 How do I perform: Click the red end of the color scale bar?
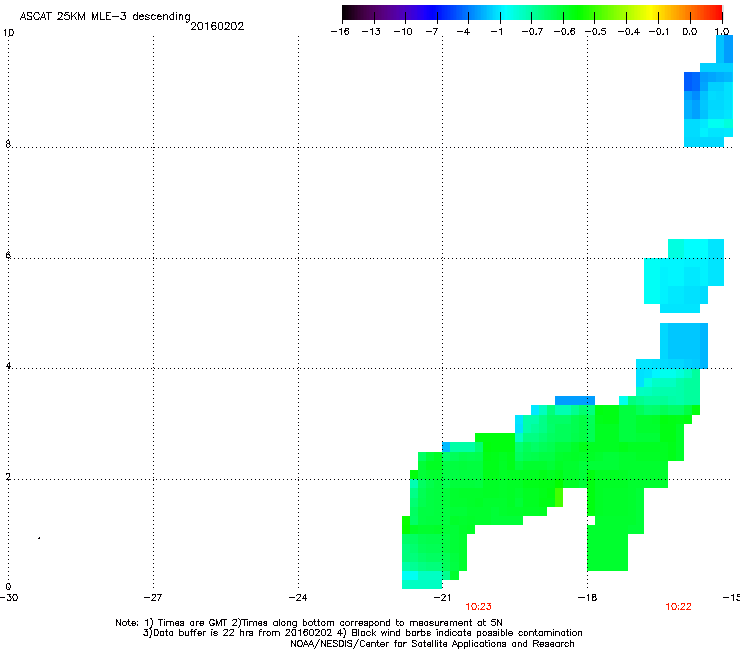click(716, 13)
